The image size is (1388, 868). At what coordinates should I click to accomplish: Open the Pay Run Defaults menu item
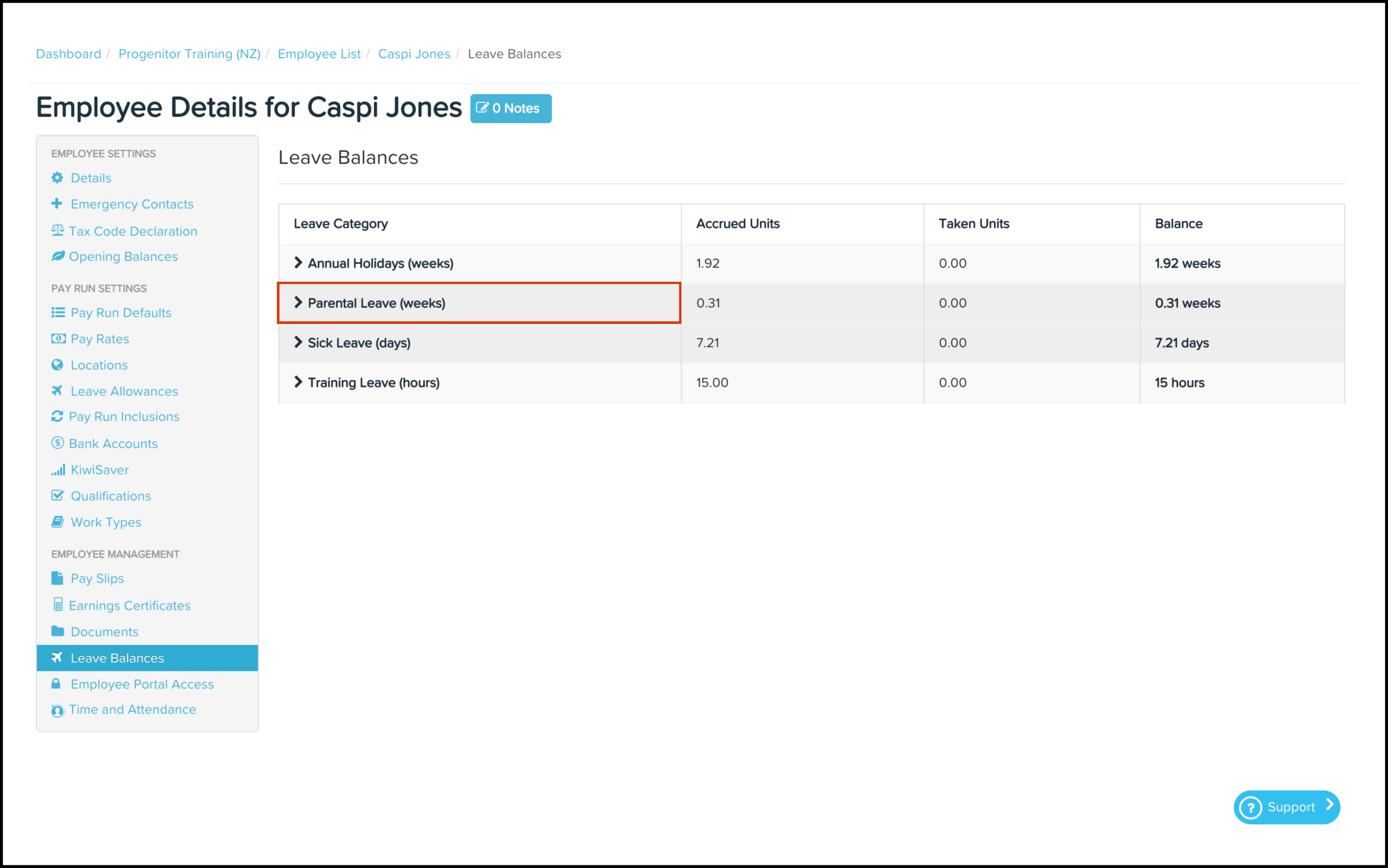click(121, 313)
